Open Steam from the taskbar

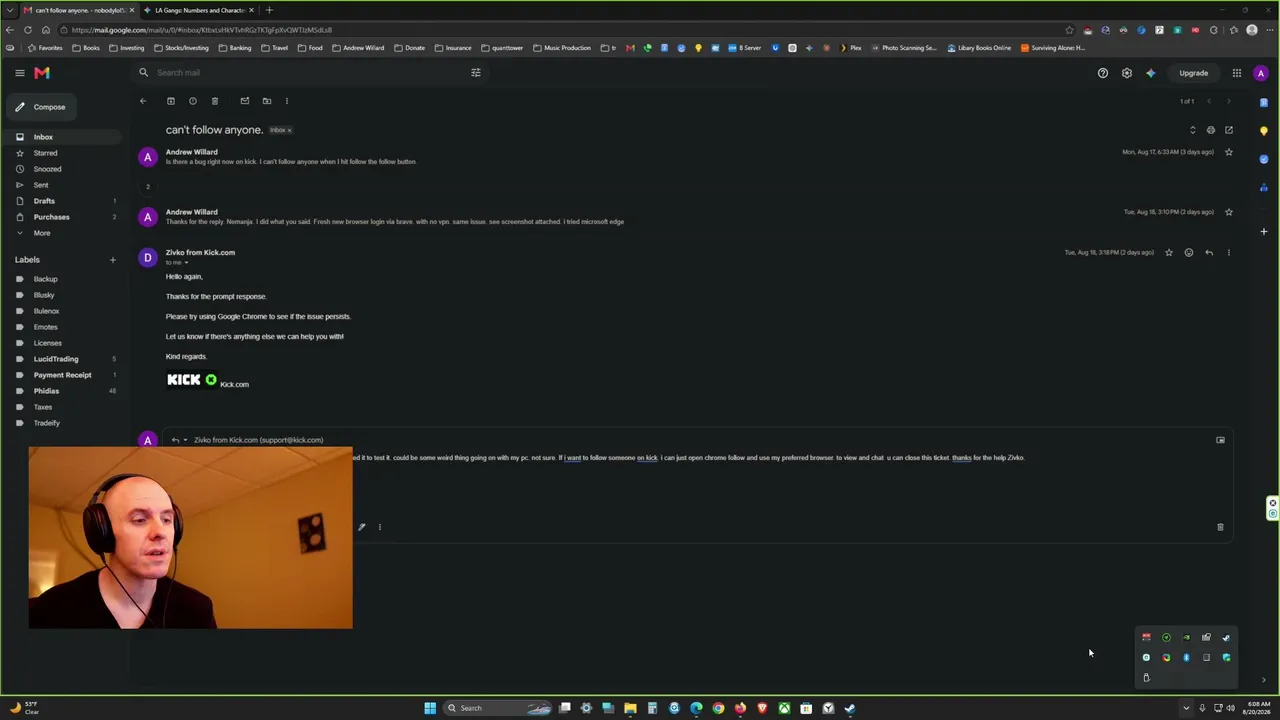850,708
